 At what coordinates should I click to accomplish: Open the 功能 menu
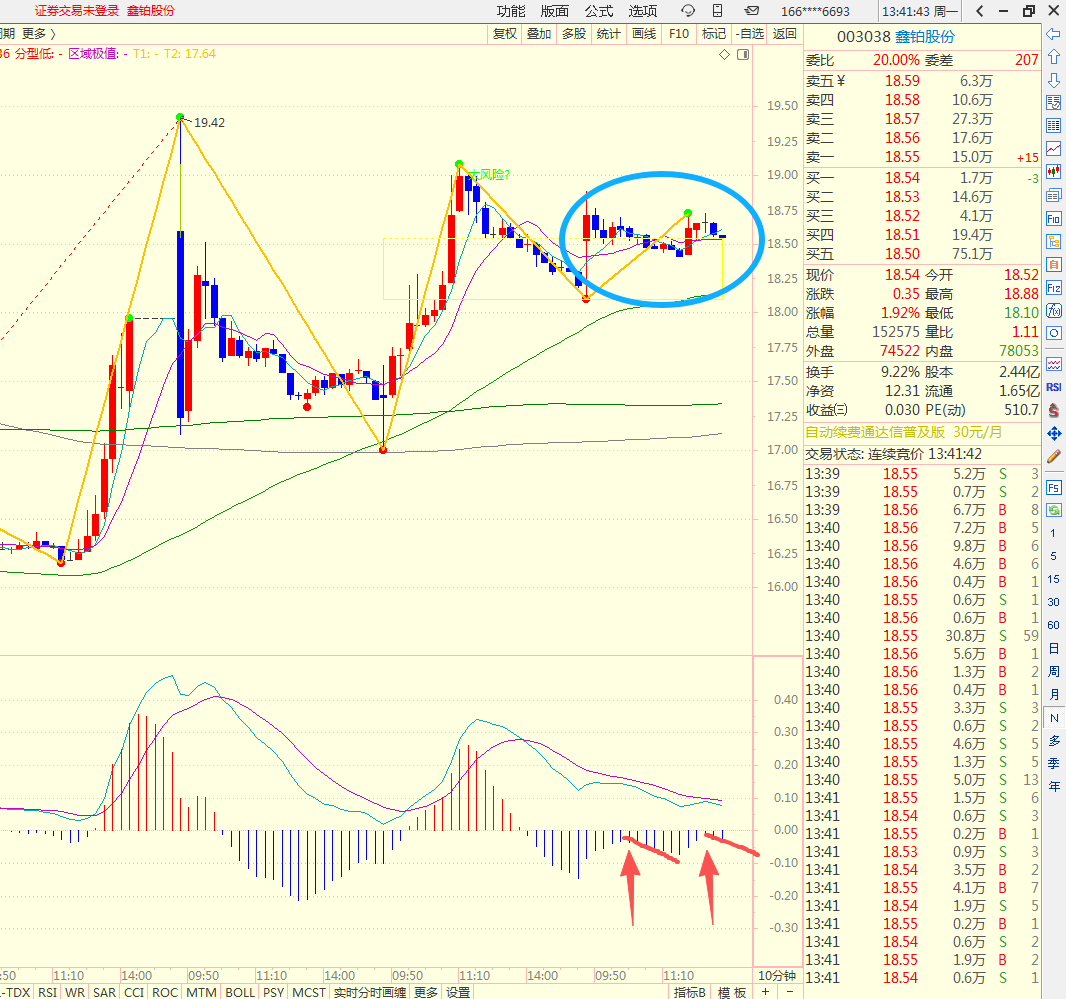point(511,11)
